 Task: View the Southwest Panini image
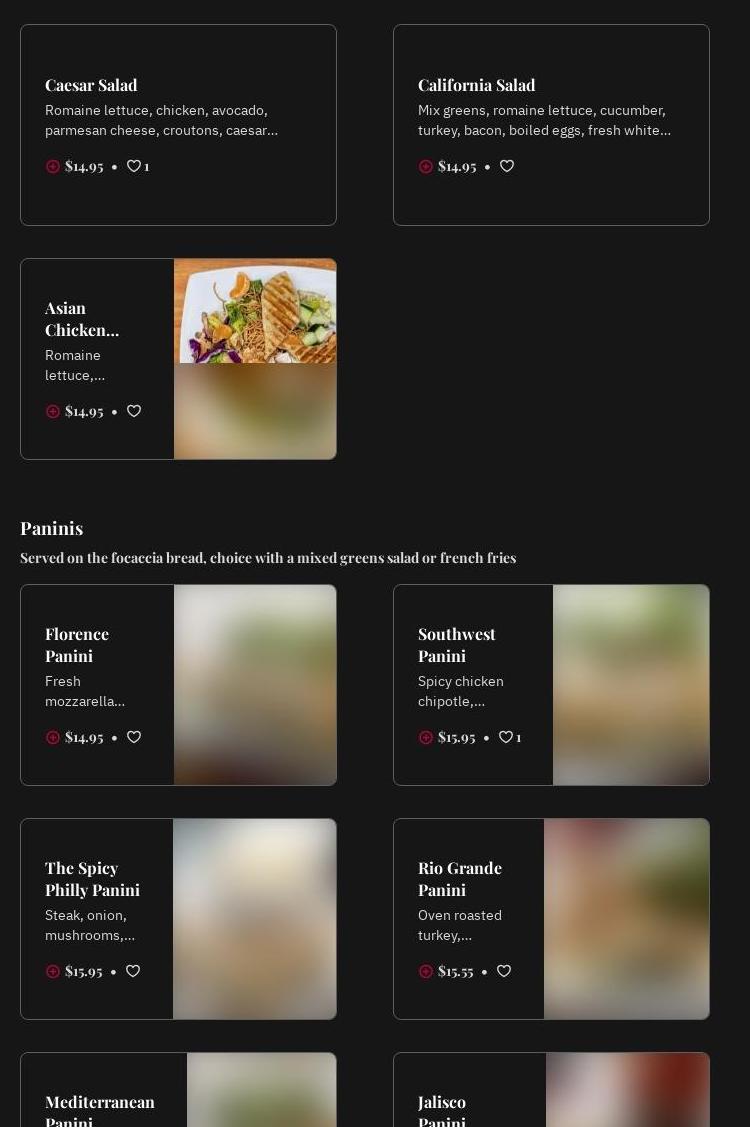click(x=631, y=685)
